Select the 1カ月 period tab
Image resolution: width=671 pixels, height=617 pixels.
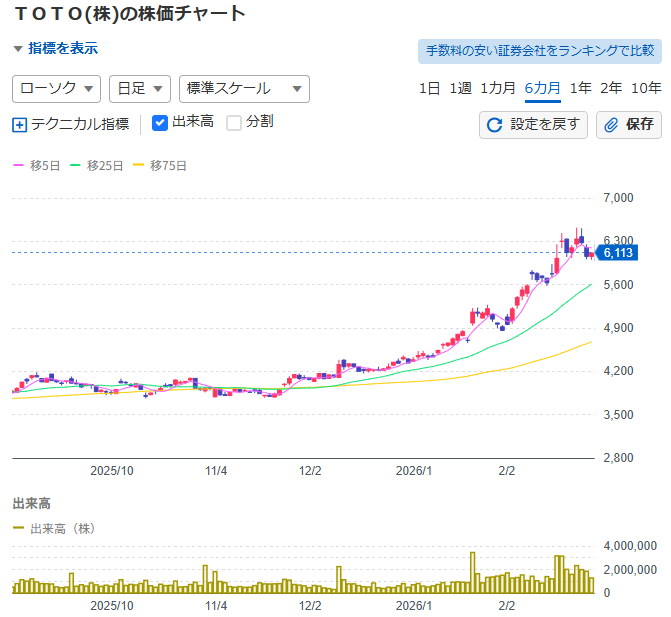(x=497, y=88)
